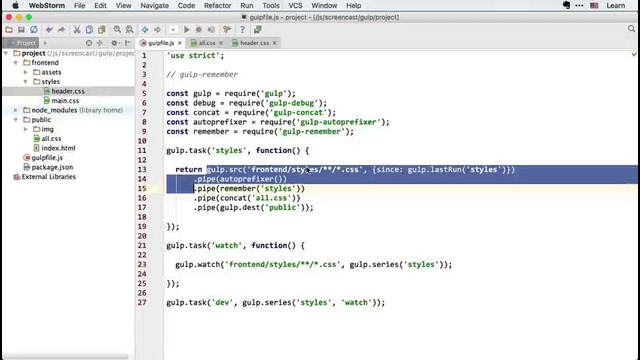Screen dimensions: 640x360
Task: Expand the img folder
Action: point(26,129)
